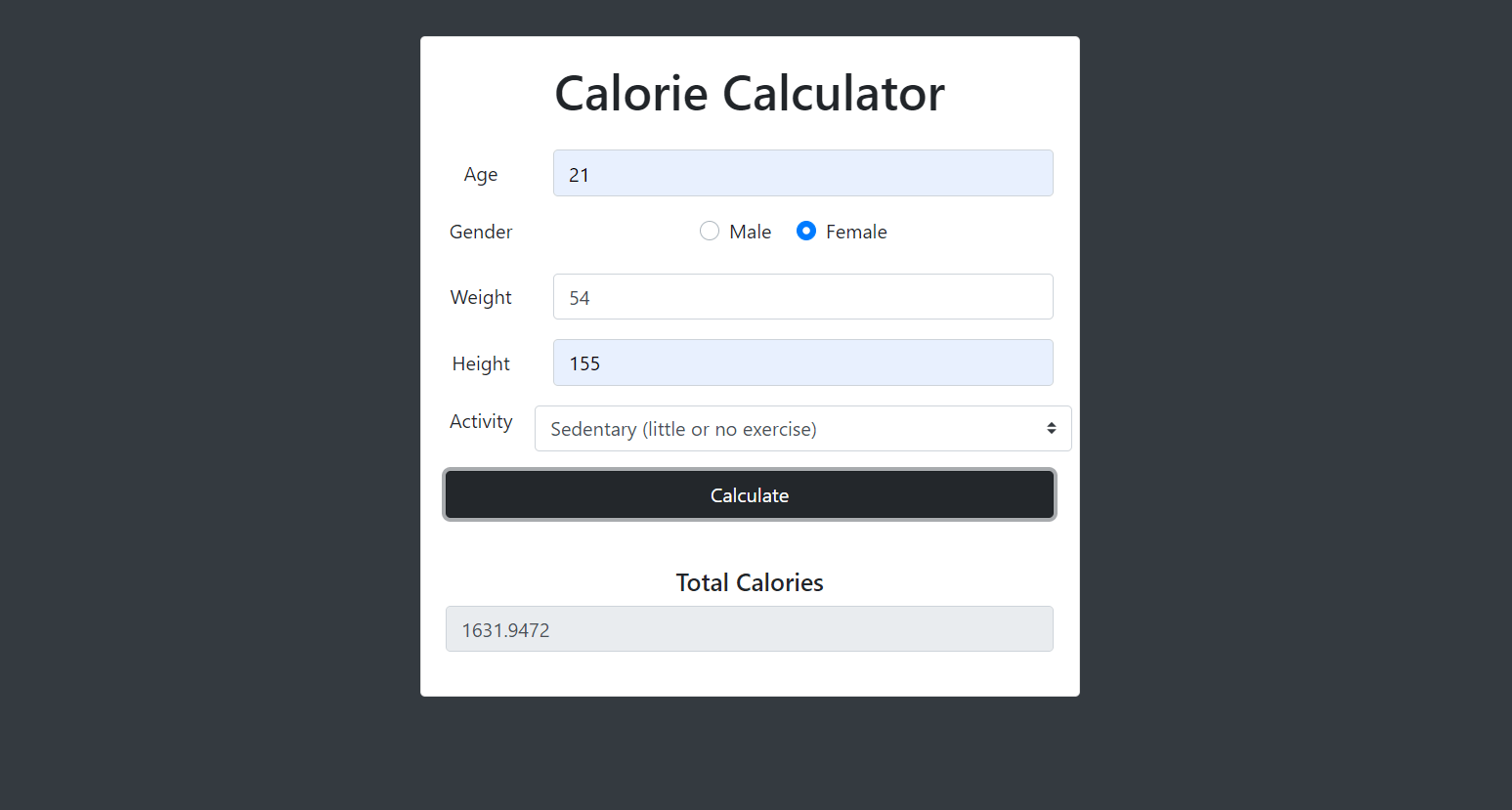Click into the Weight input field
Image resolution: width=1512 pixels, height=810 pixels.
click(x=801, y=296)
